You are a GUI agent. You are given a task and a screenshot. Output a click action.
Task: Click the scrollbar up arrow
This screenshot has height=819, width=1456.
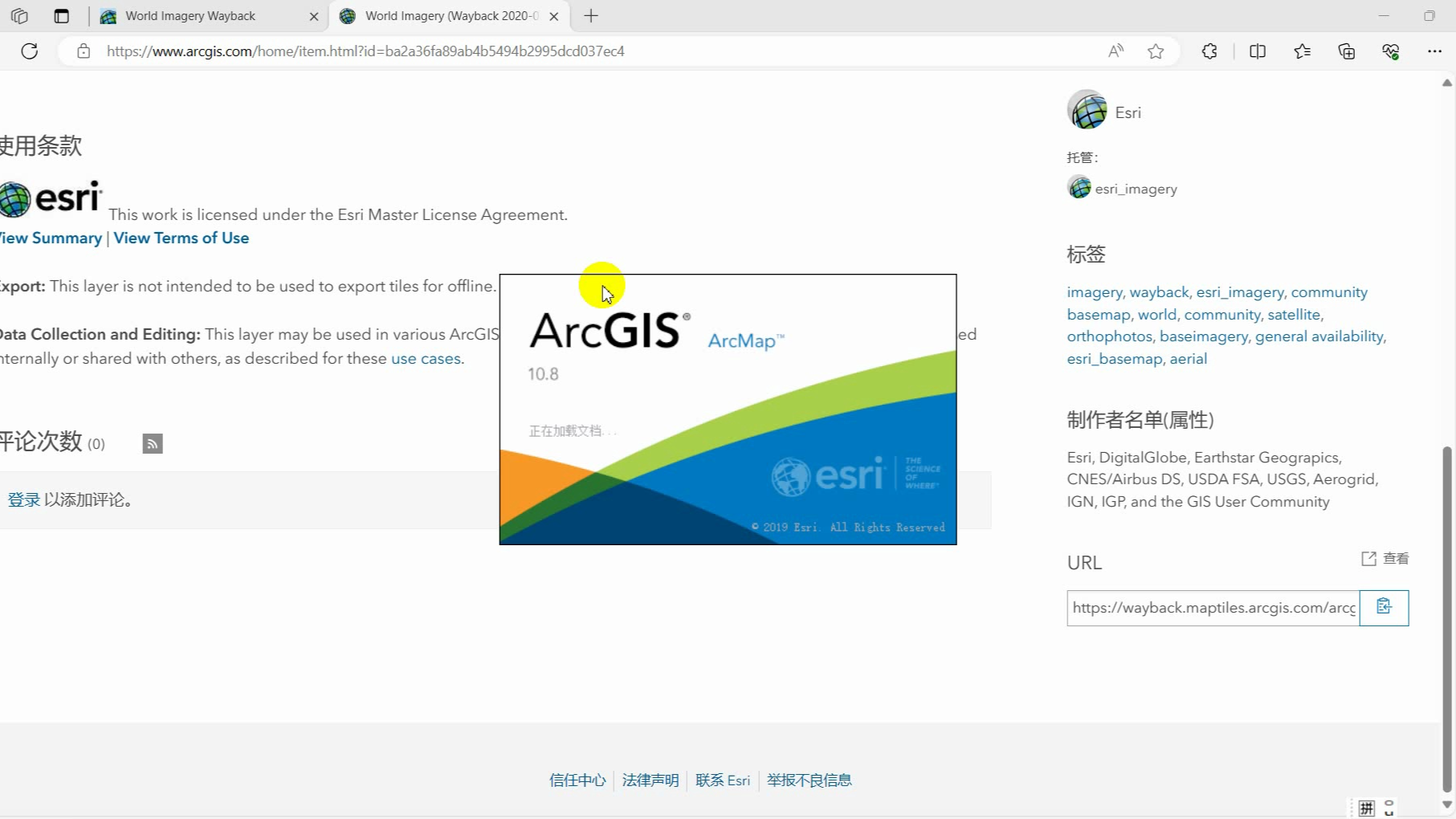coord(1447,83)
